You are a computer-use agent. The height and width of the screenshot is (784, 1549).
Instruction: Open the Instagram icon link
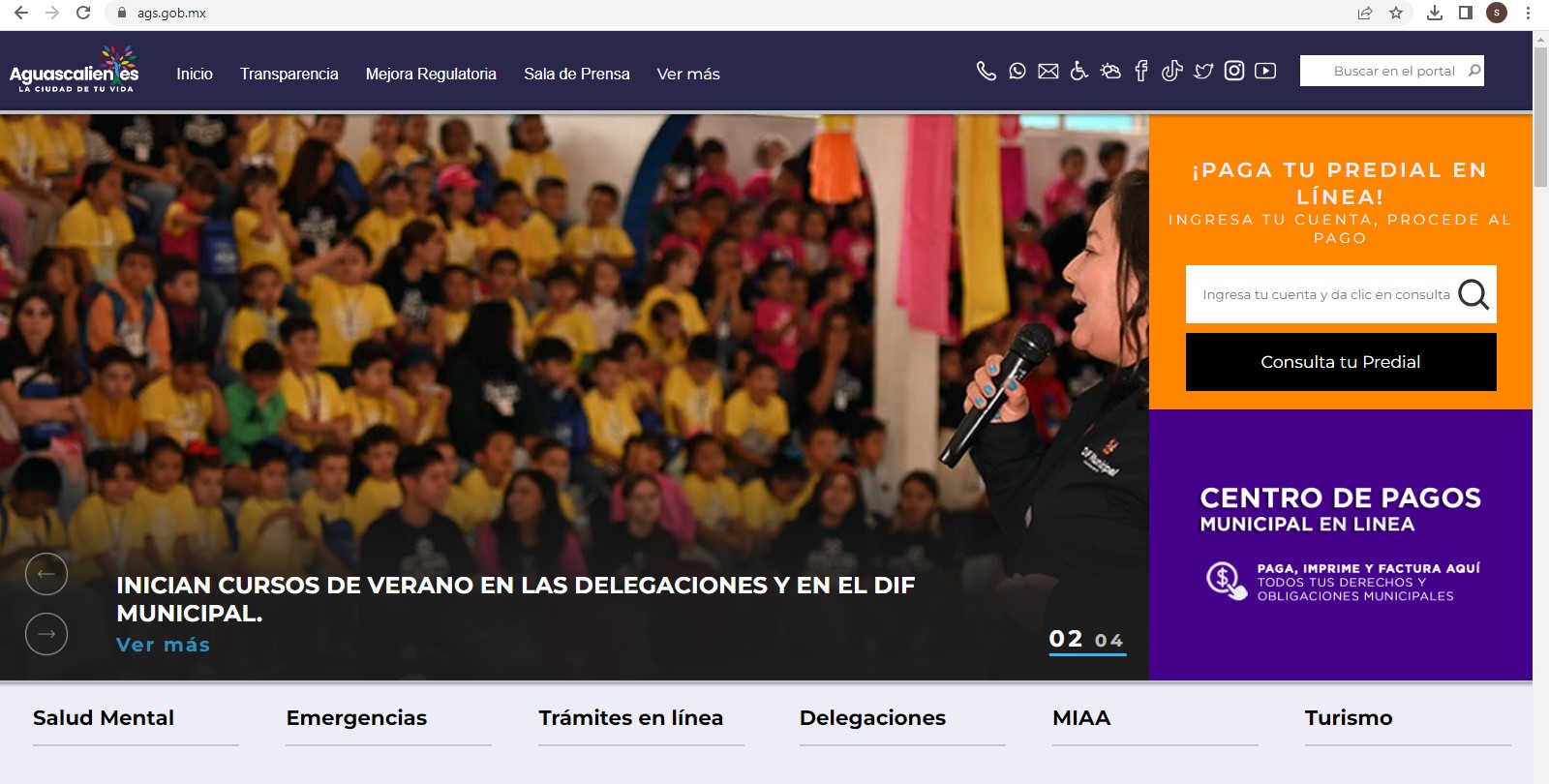[x=1234, y=71]
